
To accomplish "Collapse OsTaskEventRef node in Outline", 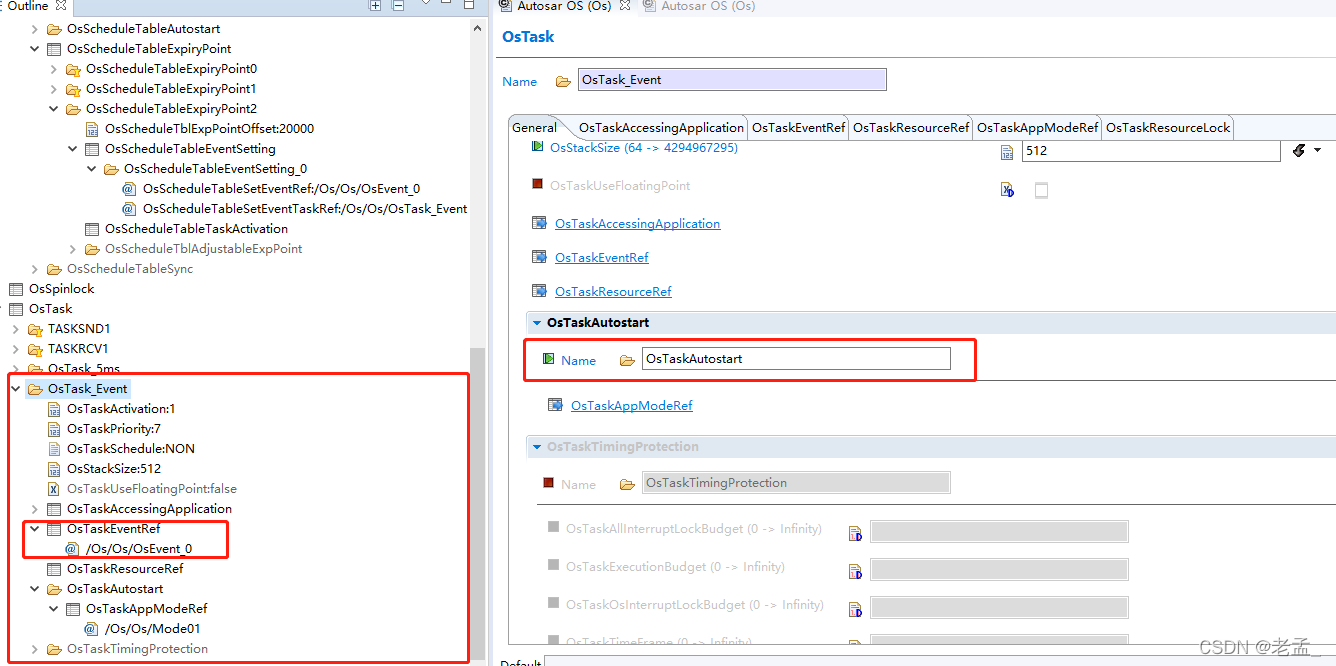I will coord(35,529).
